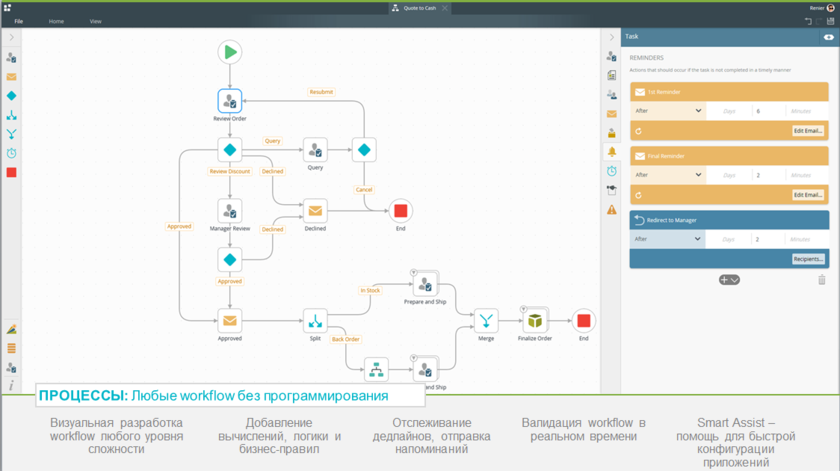Click the Recipients button
Image resolution: width=840 pixels, height=471 pixels.
(x=807, y=259)
